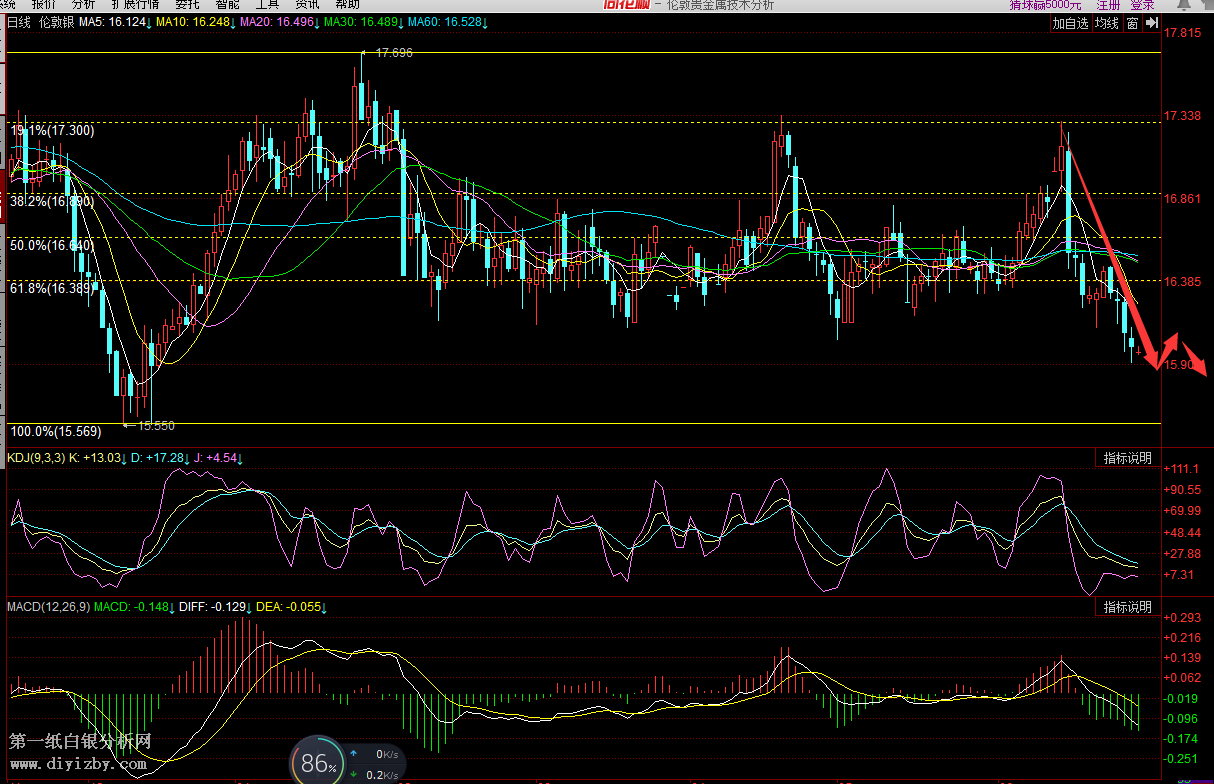This screenshot has width=1214, height=784.
Task: Click the 窗 window layout icon
Action: point(1132,23)
